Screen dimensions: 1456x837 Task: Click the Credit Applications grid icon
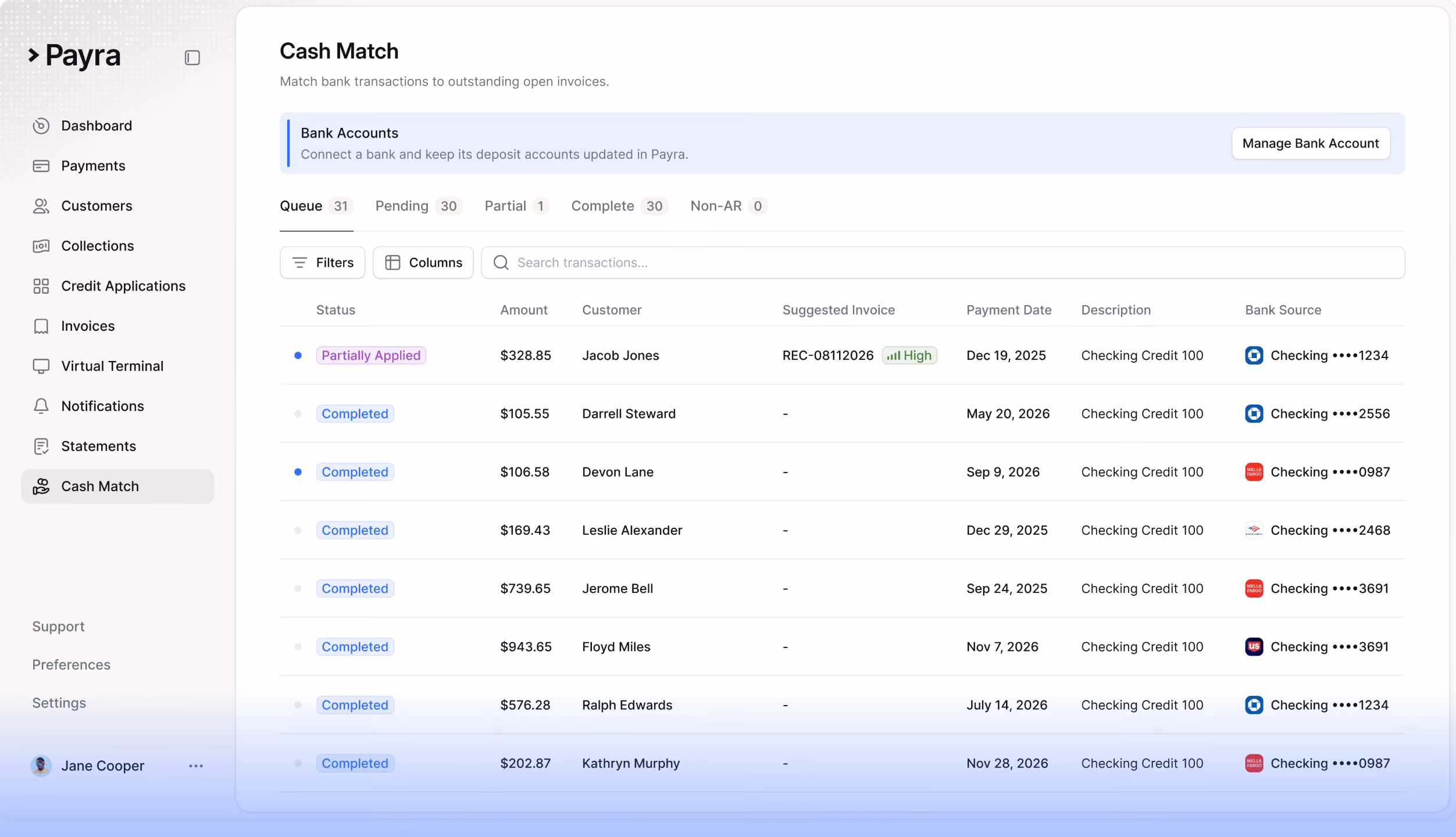coord(41,286)
